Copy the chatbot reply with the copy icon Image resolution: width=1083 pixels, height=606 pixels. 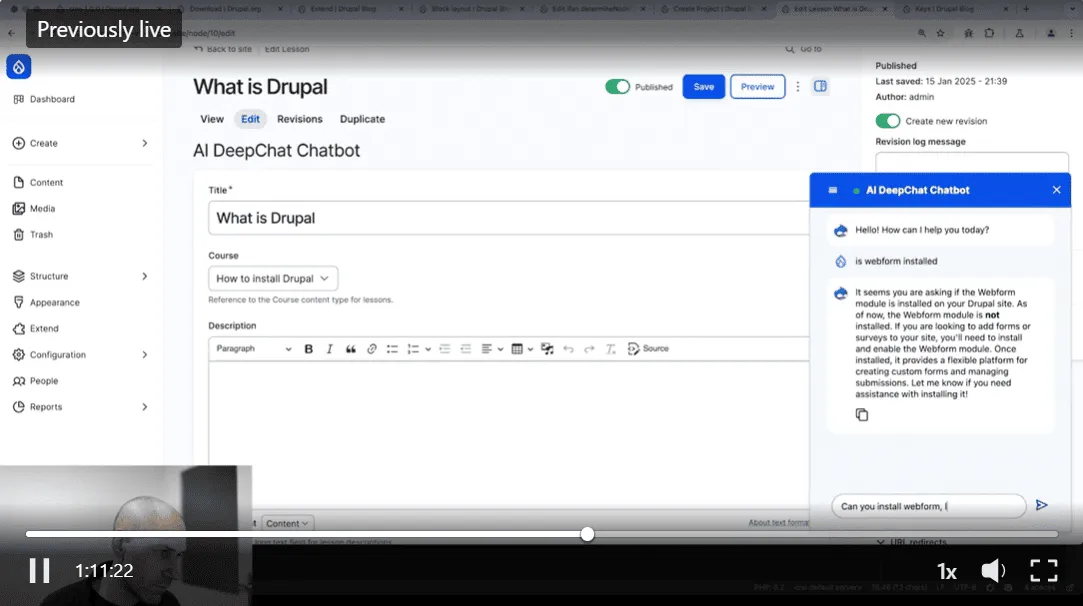(x=862, y=415)
